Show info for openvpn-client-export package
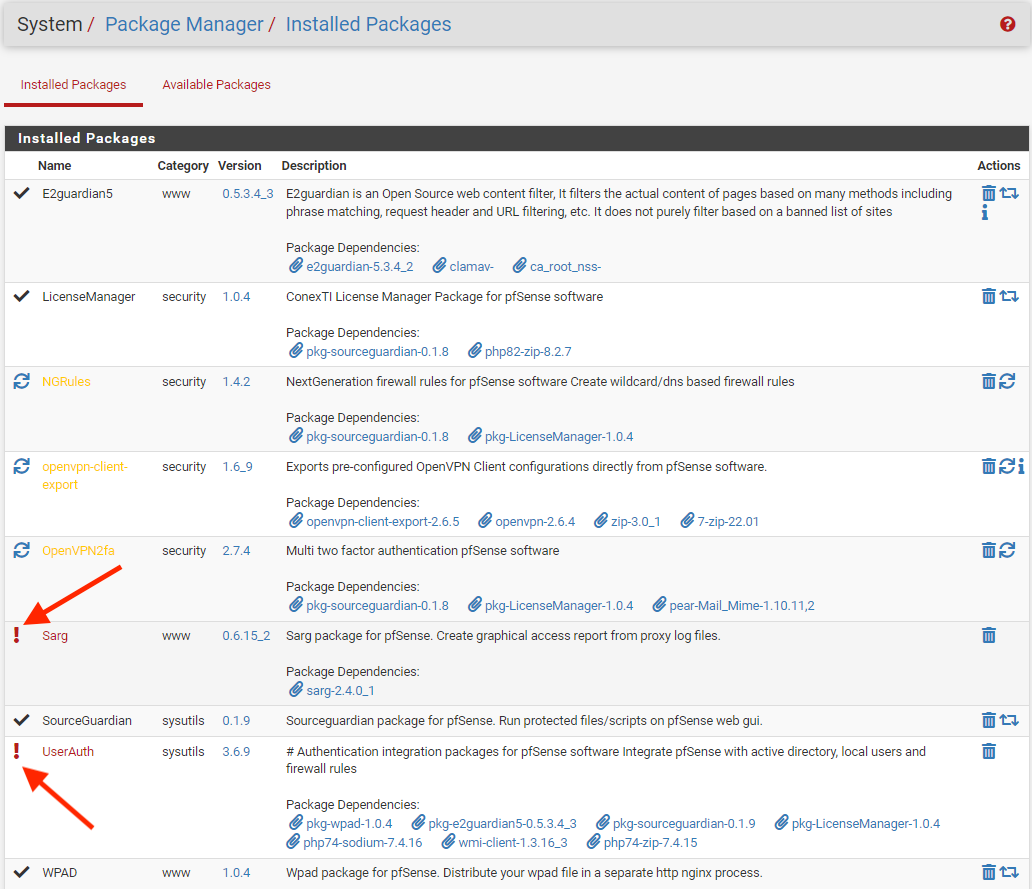Image resolution: width=1032 pixels, height=889 pixels. coord(1021,467)
